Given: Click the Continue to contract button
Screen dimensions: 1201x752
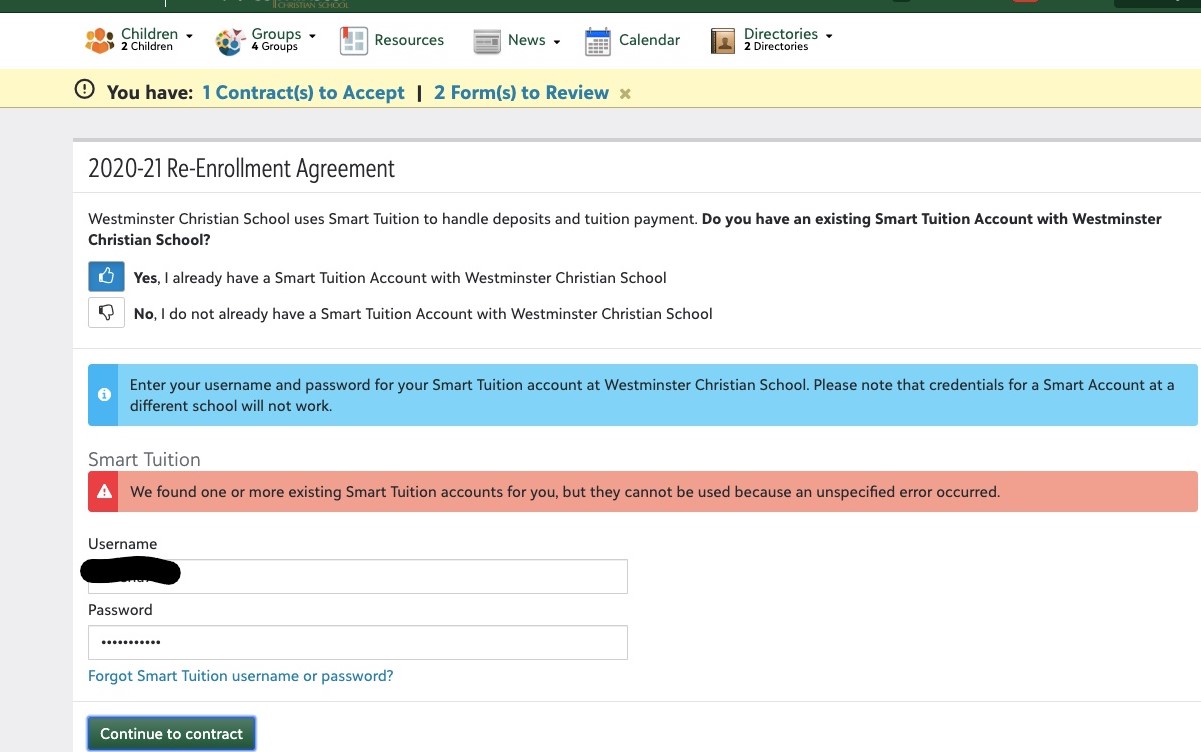Looking at the screenshot, I should pos(172,734).
